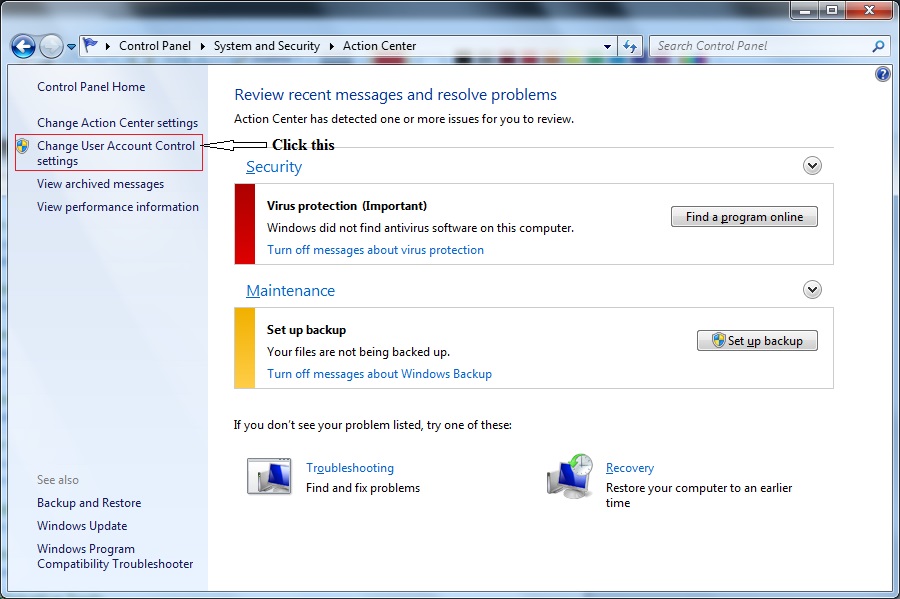
Task: Close the Action Center window
Action: 869,10
